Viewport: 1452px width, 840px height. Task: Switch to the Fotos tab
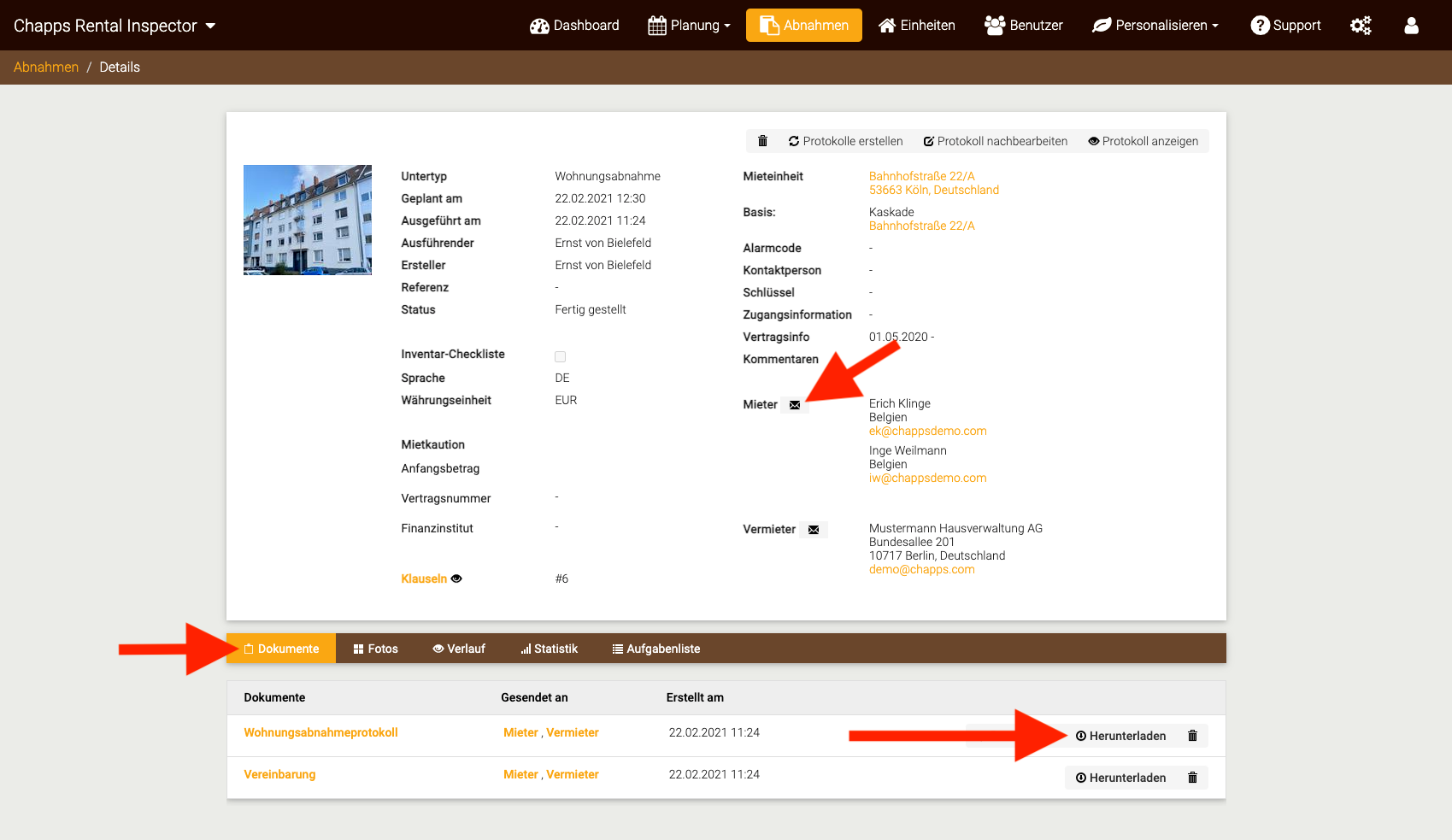375,649
